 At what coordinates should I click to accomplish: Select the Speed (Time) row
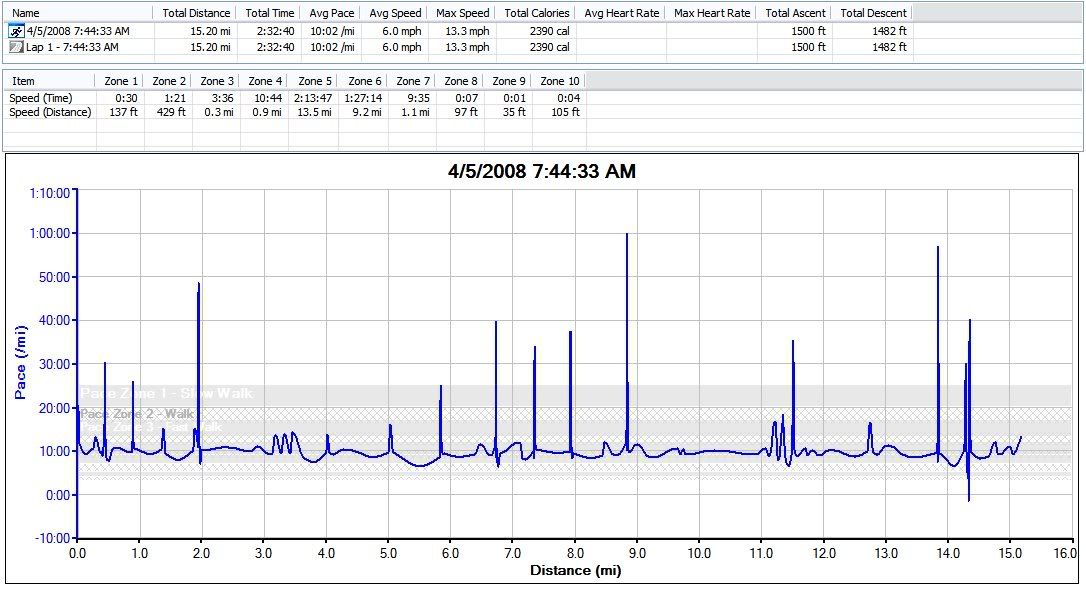[x=40, y=98]
